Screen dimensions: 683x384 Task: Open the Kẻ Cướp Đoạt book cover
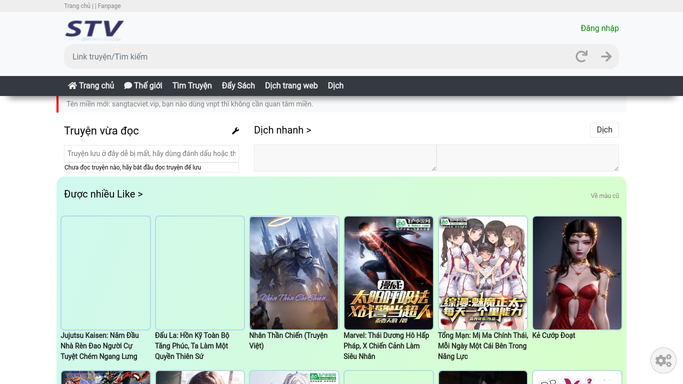tap(577, 273)
